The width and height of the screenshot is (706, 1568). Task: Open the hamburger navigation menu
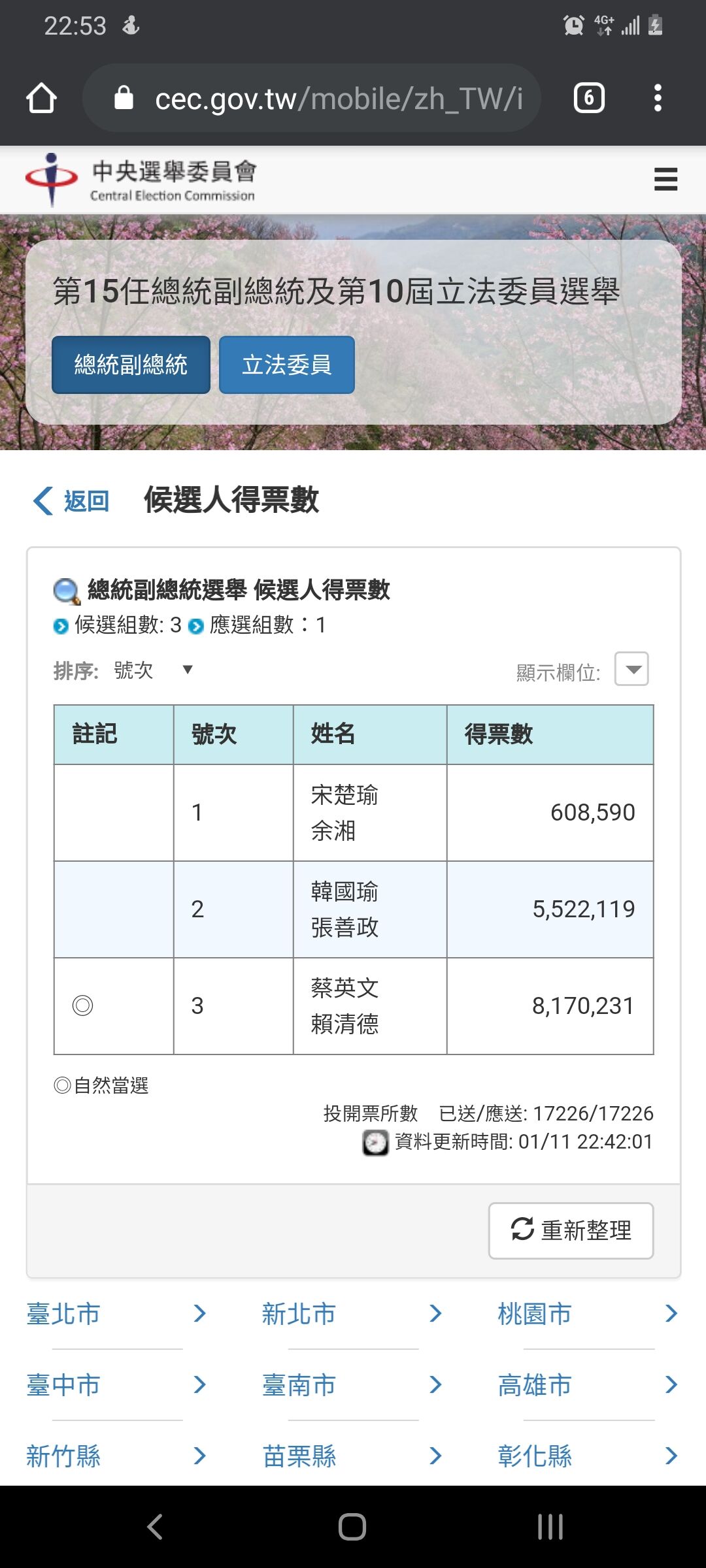[665, 179]
